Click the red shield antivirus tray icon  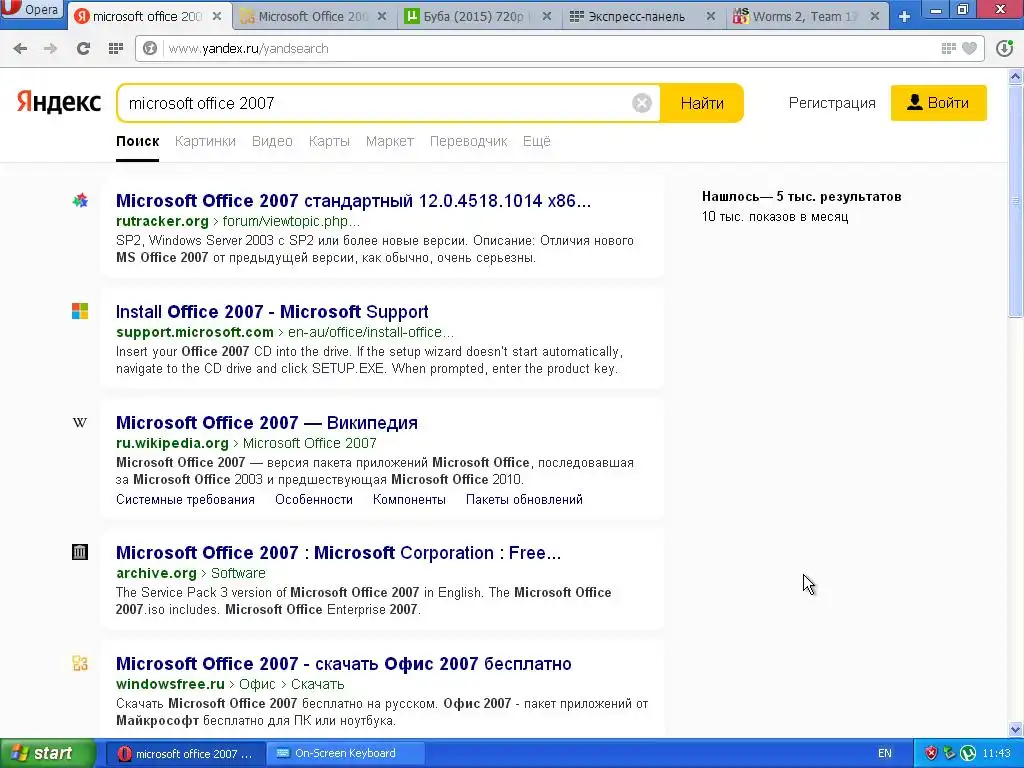(931, 753)
